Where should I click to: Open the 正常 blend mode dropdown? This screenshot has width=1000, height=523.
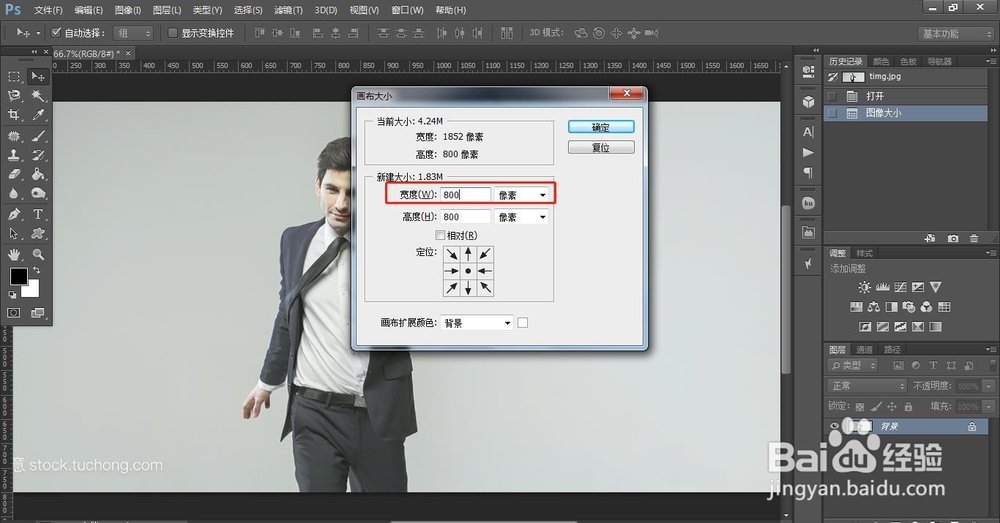coord(867,386)
